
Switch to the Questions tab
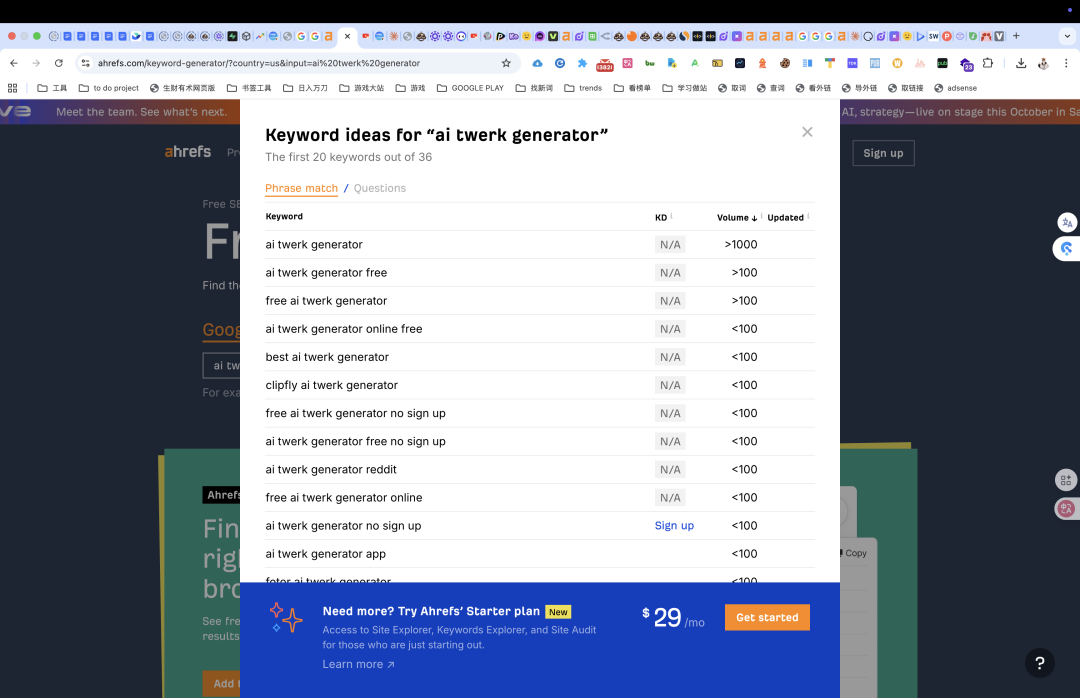pyautogui.click(x=380, y=188)
